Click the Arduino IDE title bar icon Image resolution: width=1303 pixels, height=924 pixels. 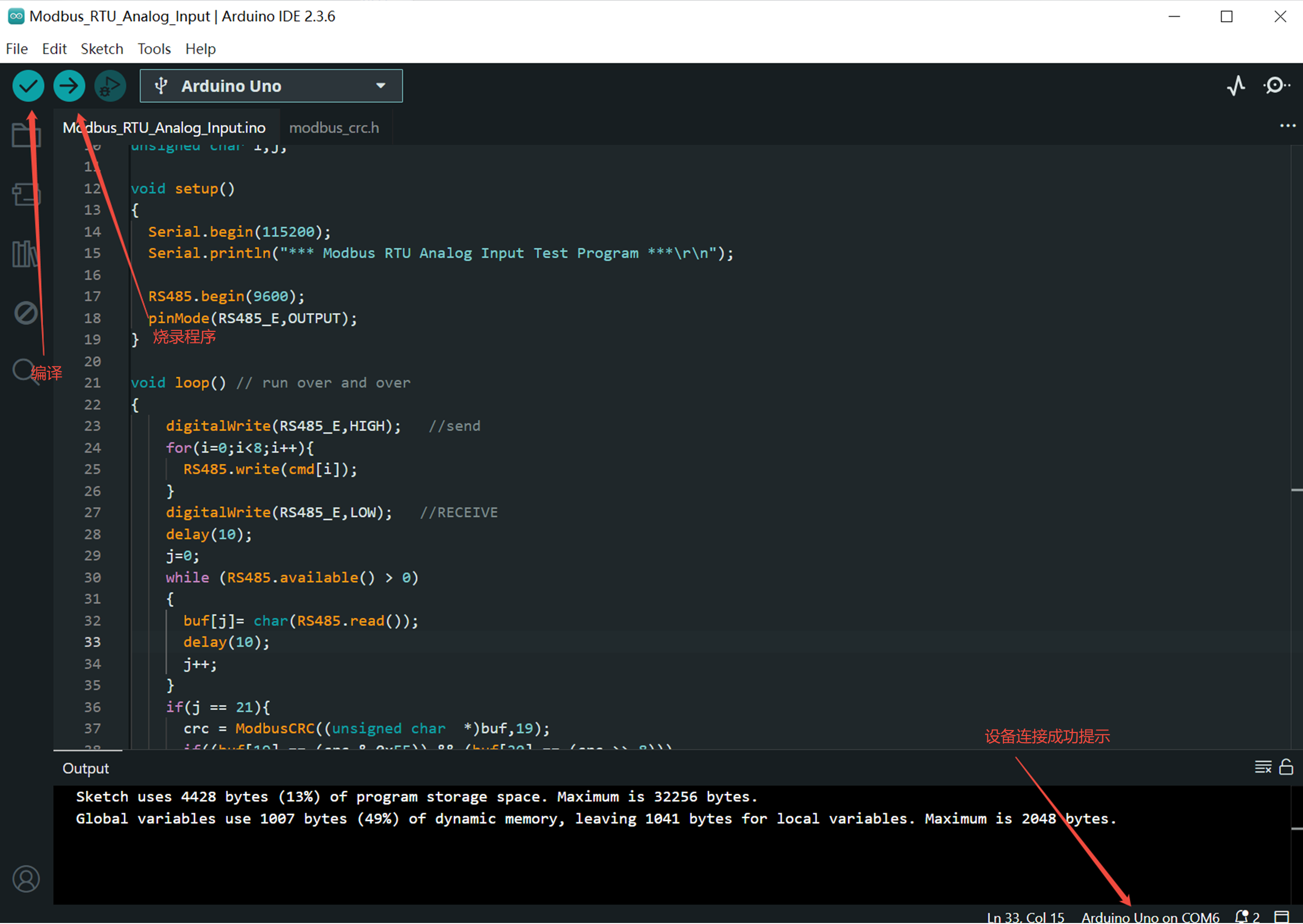(15, 16)
